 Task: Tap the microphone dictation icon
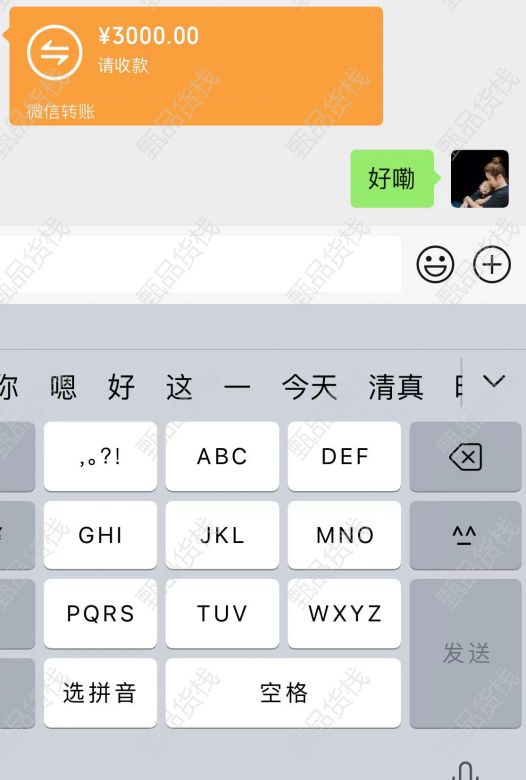click(466, 770)
